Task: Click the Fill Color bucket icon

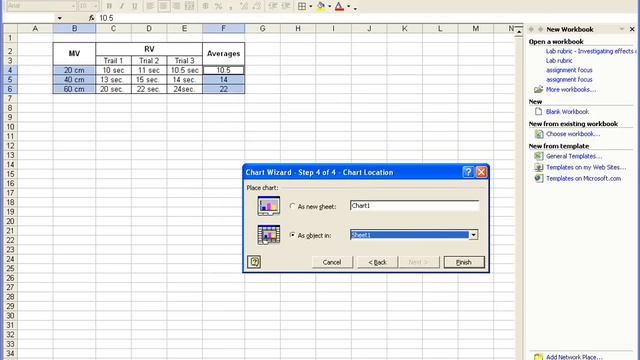Action: (x=321, y=6)
